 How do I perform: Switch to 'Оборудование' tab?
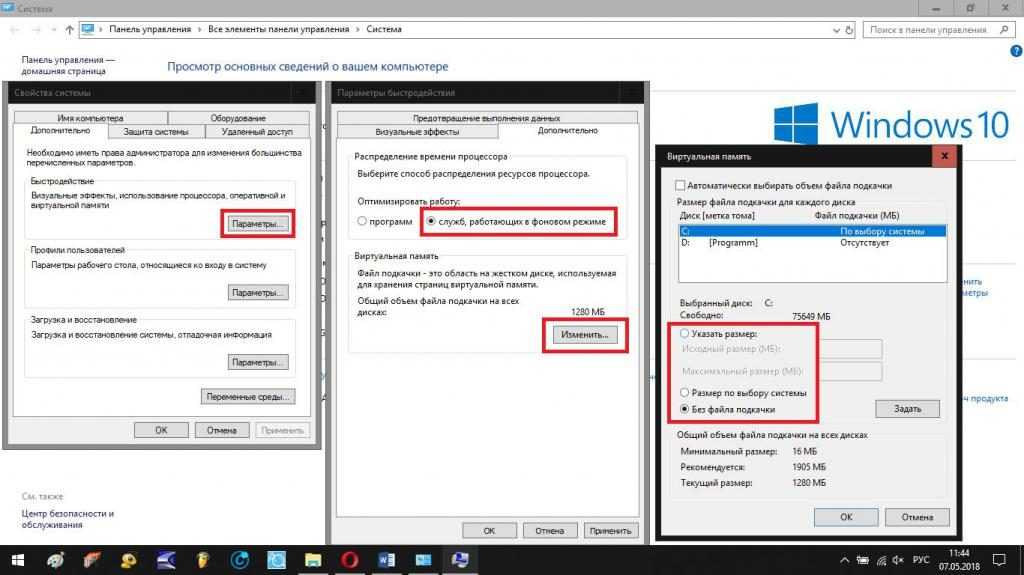point(238,118)
